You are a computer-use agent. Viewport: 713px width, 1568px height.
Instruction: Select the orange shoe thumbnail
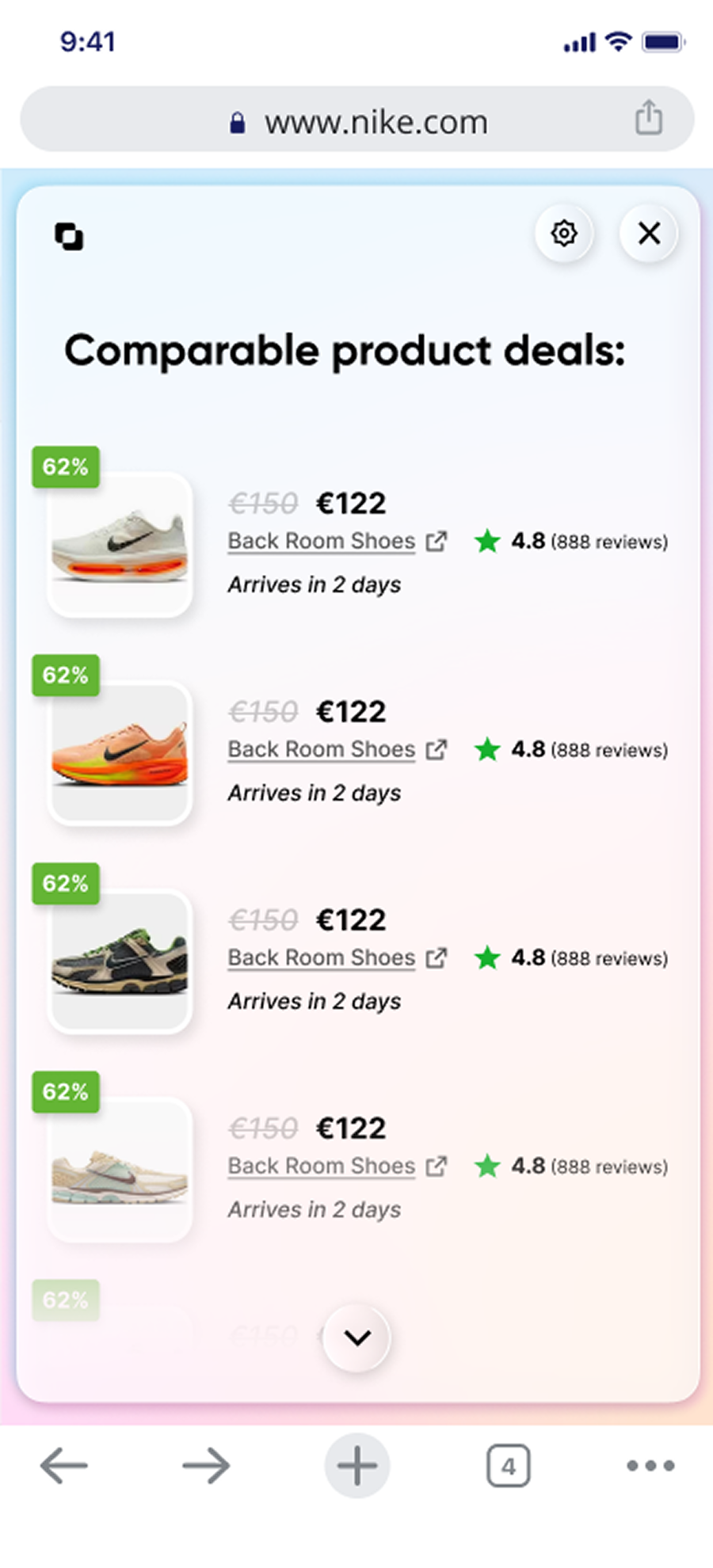coord(120,753)
